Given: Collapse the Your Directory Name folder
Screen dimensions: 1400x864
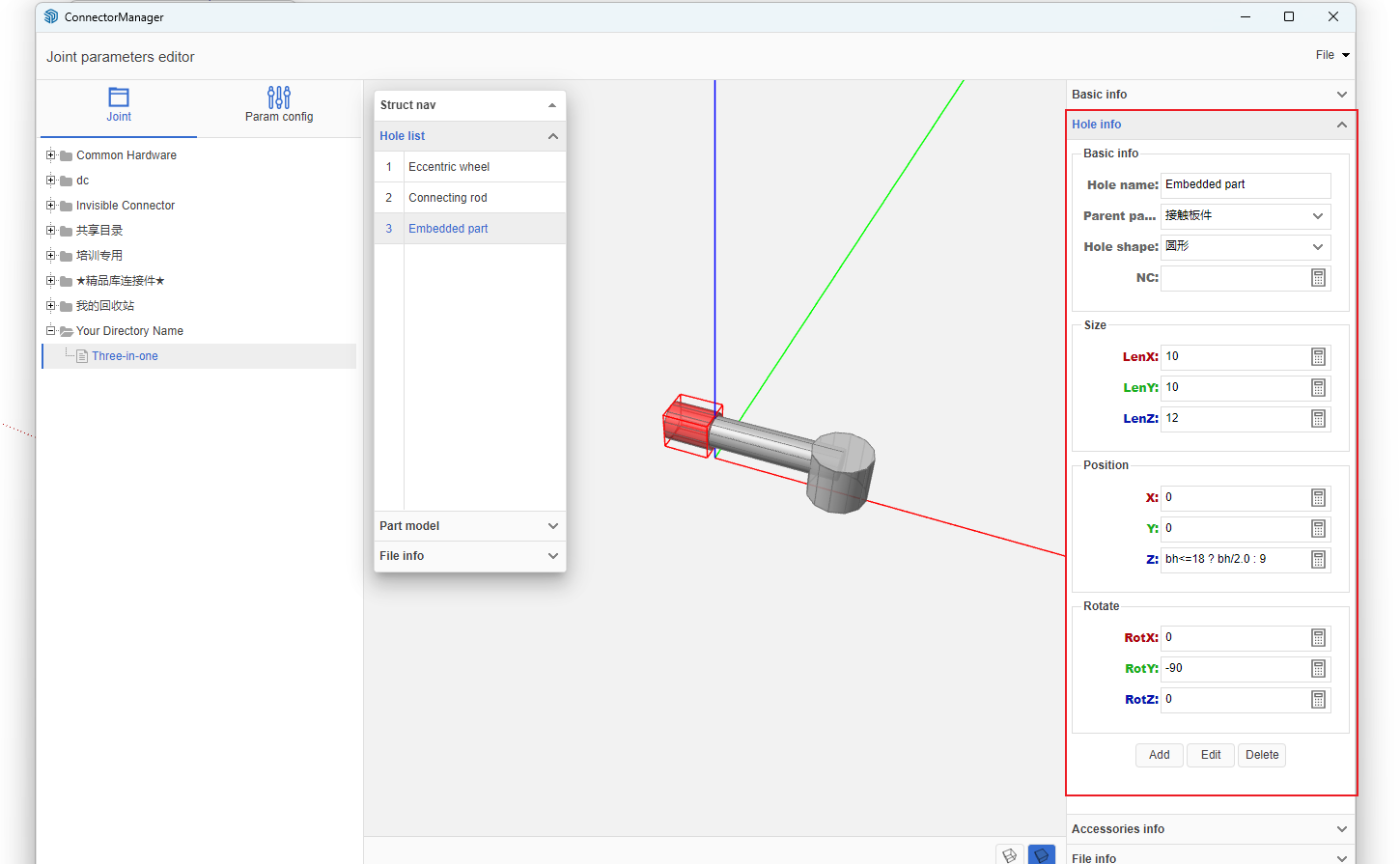Looking at the screenshot, I should pyautogui.click(x=51, y=331).
